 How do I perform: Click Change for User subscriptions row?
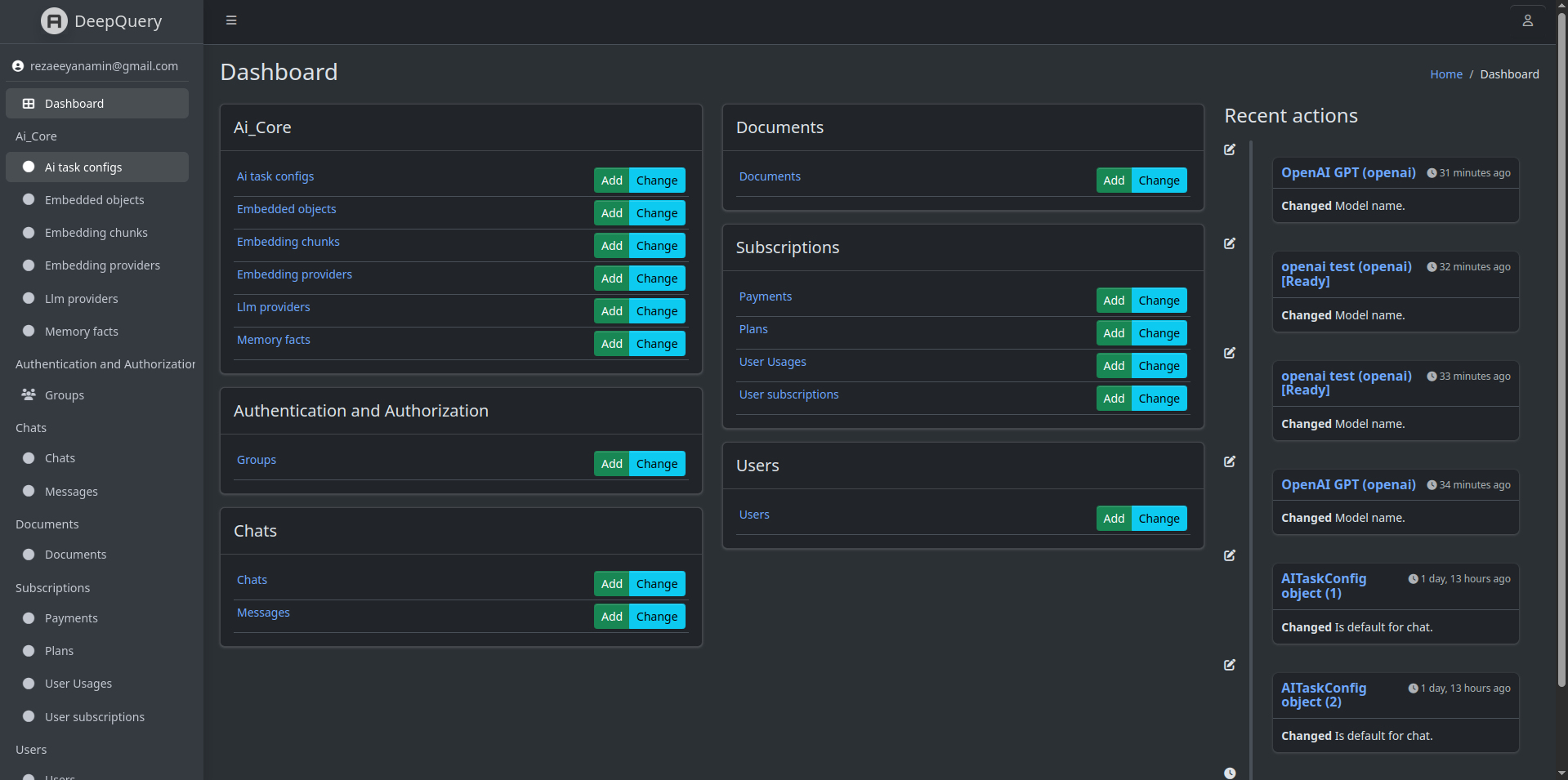coord(1159,399)
